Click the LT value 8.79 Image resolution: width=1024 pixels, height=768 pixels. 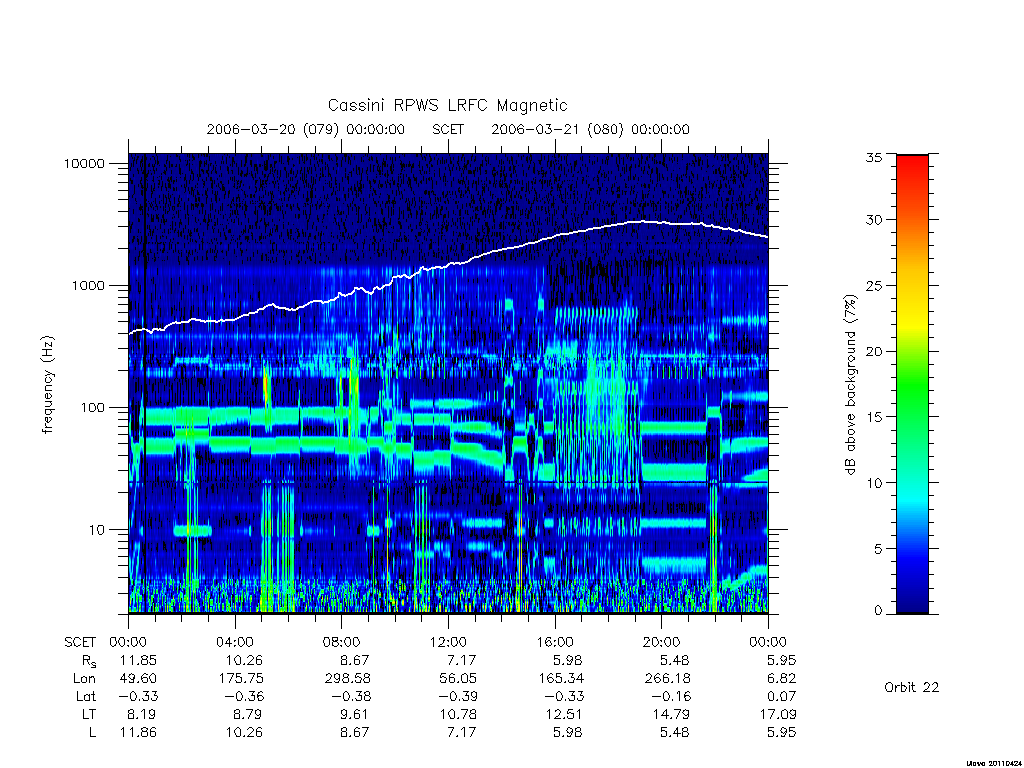click(x=248, y=714)
